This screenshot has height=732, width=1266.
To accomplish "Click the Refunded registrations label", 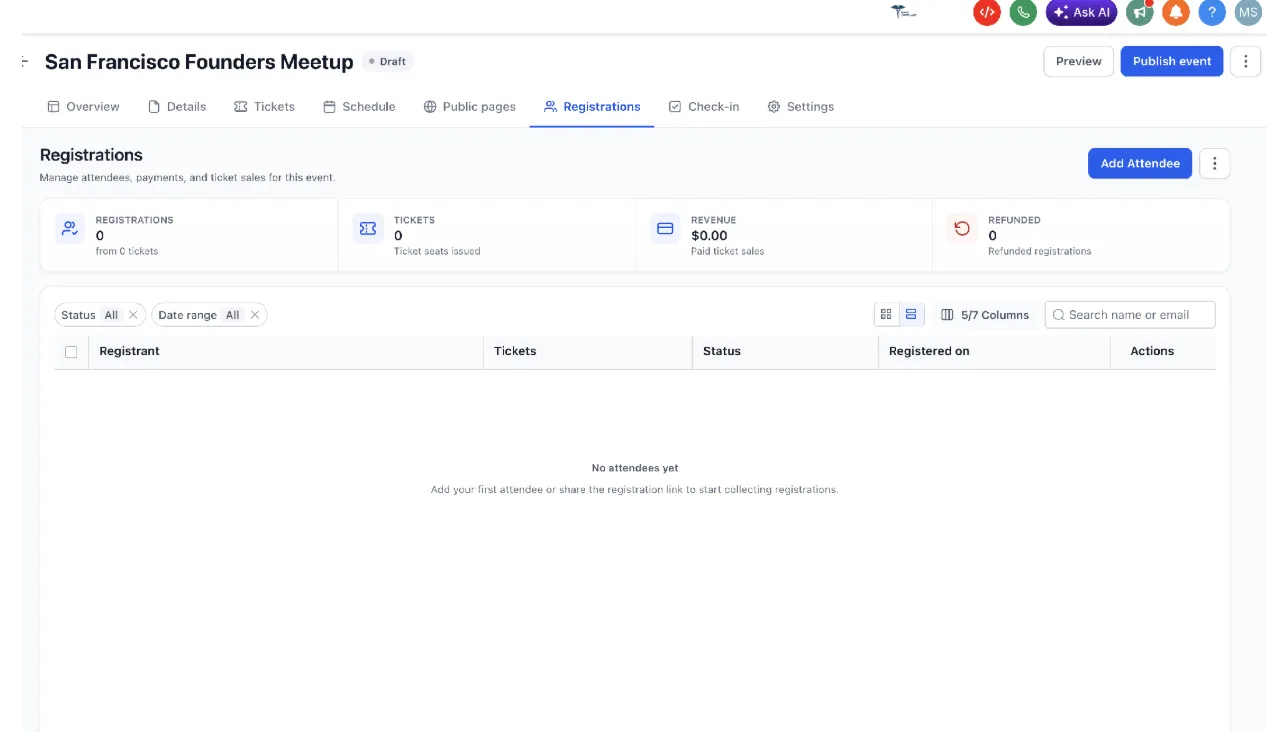I will point(1040,251).
